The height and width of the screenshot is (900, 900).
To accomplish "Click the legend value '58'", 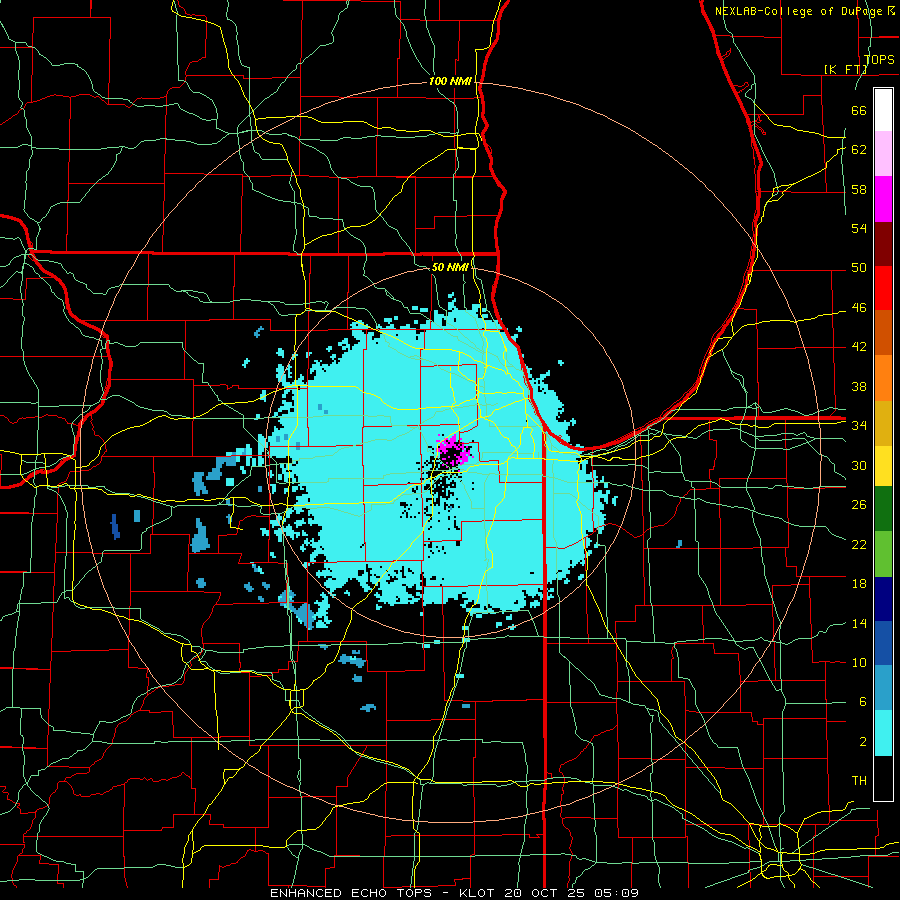I will (x=859, y=189).
